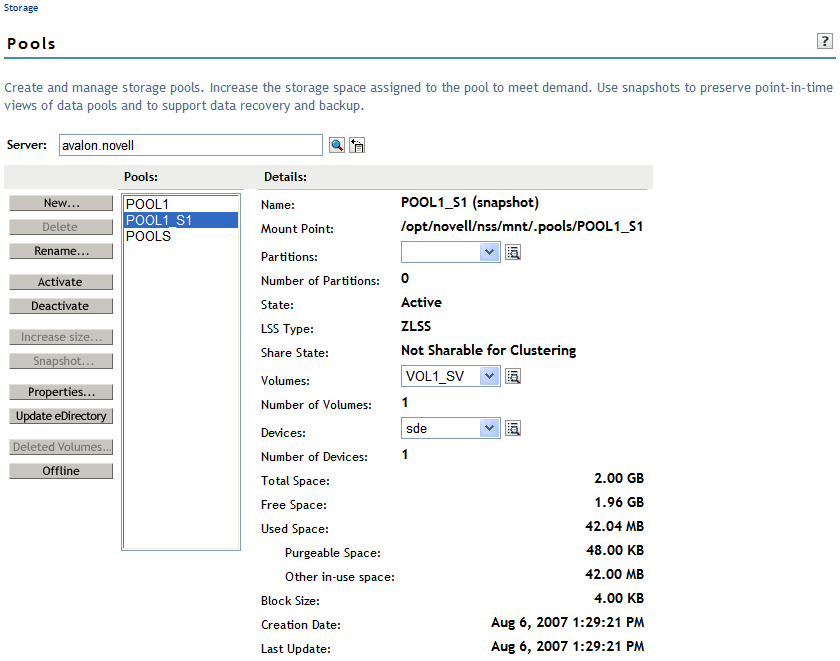
Task: Activate the selected pool
Action: coord(61,282)
